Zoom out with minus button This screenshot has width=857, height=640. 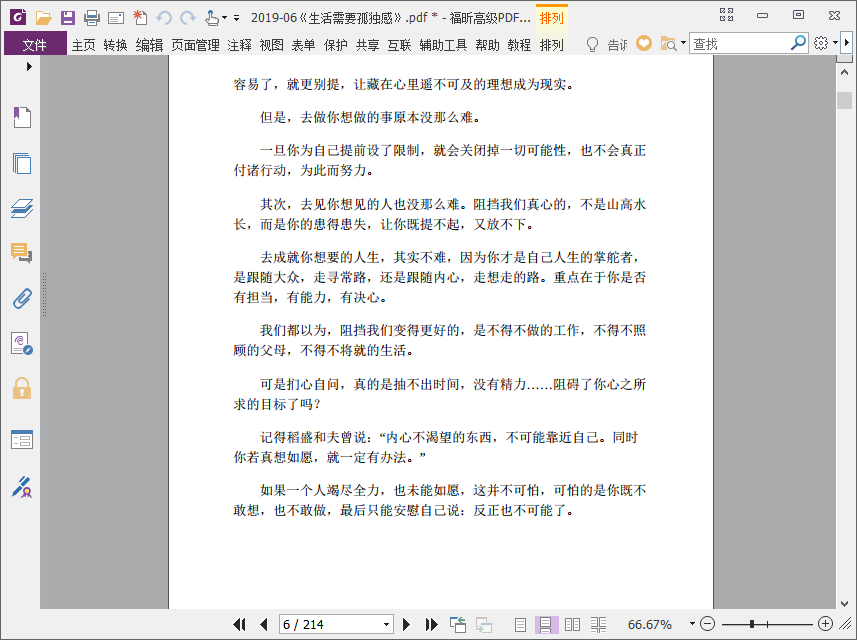(707, 624)
